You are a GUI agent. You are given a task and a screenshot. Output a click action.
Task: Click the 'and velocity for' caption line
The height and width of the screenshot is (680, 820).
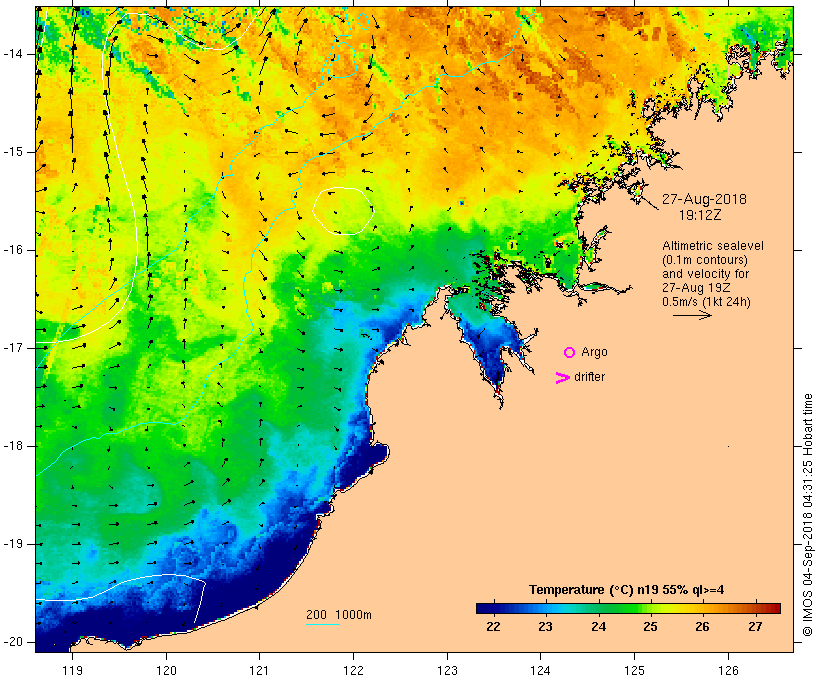705,274
